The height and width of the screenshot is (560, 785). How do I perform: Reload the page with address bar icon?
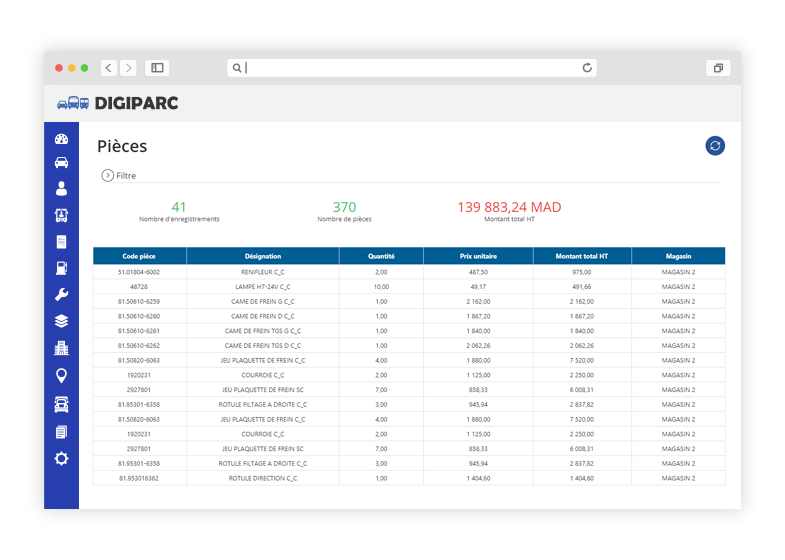tap(587, 68)
